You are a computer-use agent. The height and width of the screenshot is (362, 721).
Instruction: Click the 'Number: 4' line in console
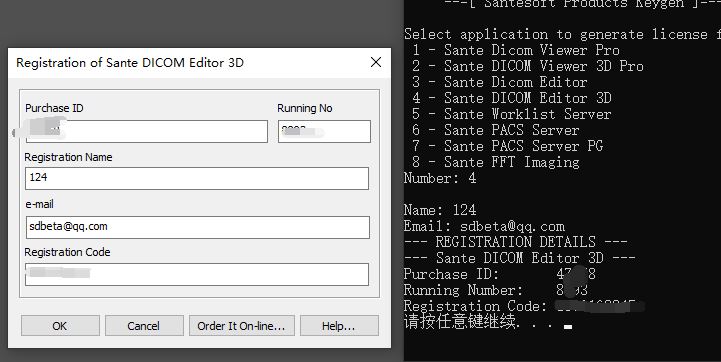[x=440, y=178]
